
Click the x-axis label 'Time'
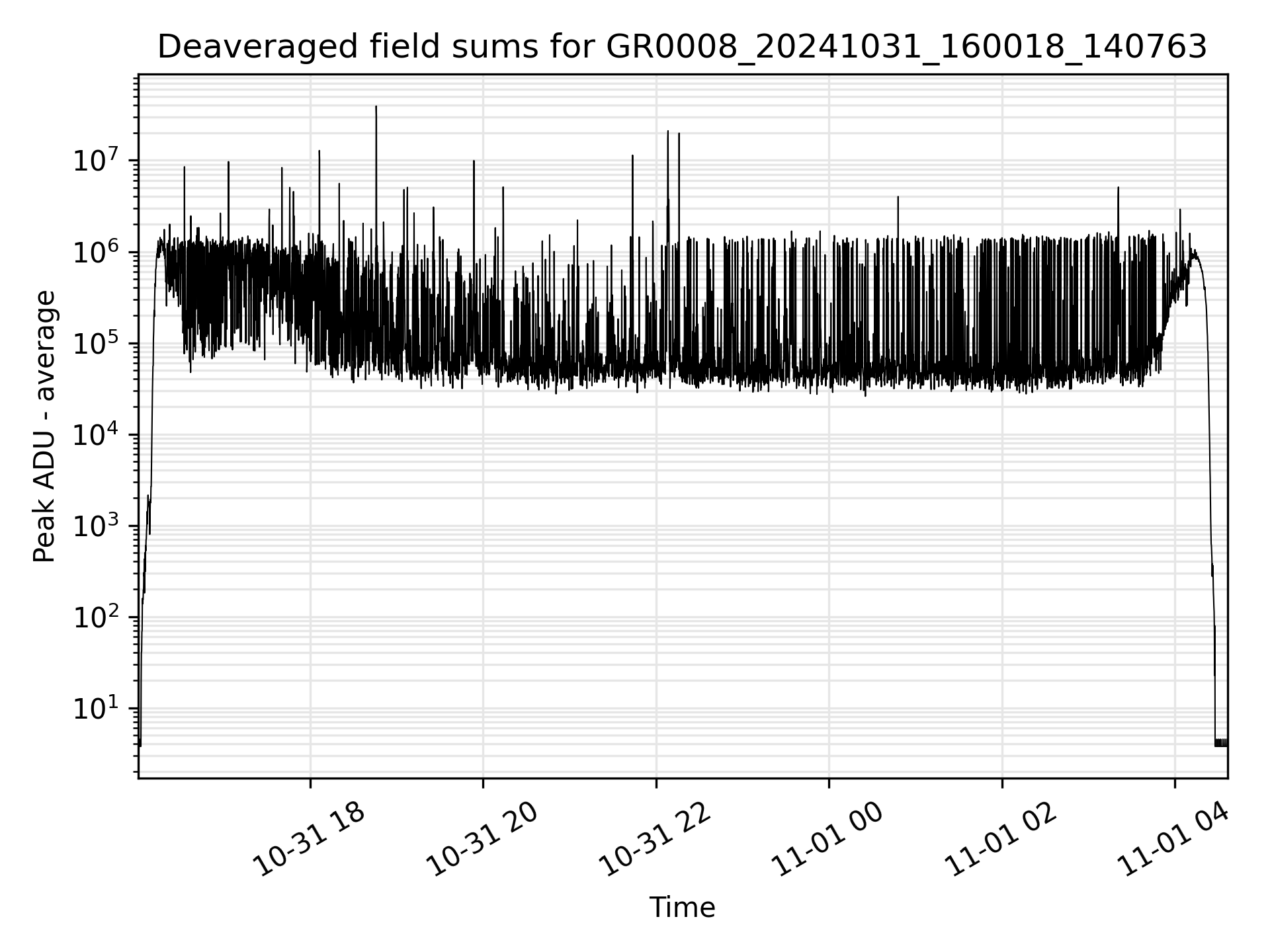682,908
